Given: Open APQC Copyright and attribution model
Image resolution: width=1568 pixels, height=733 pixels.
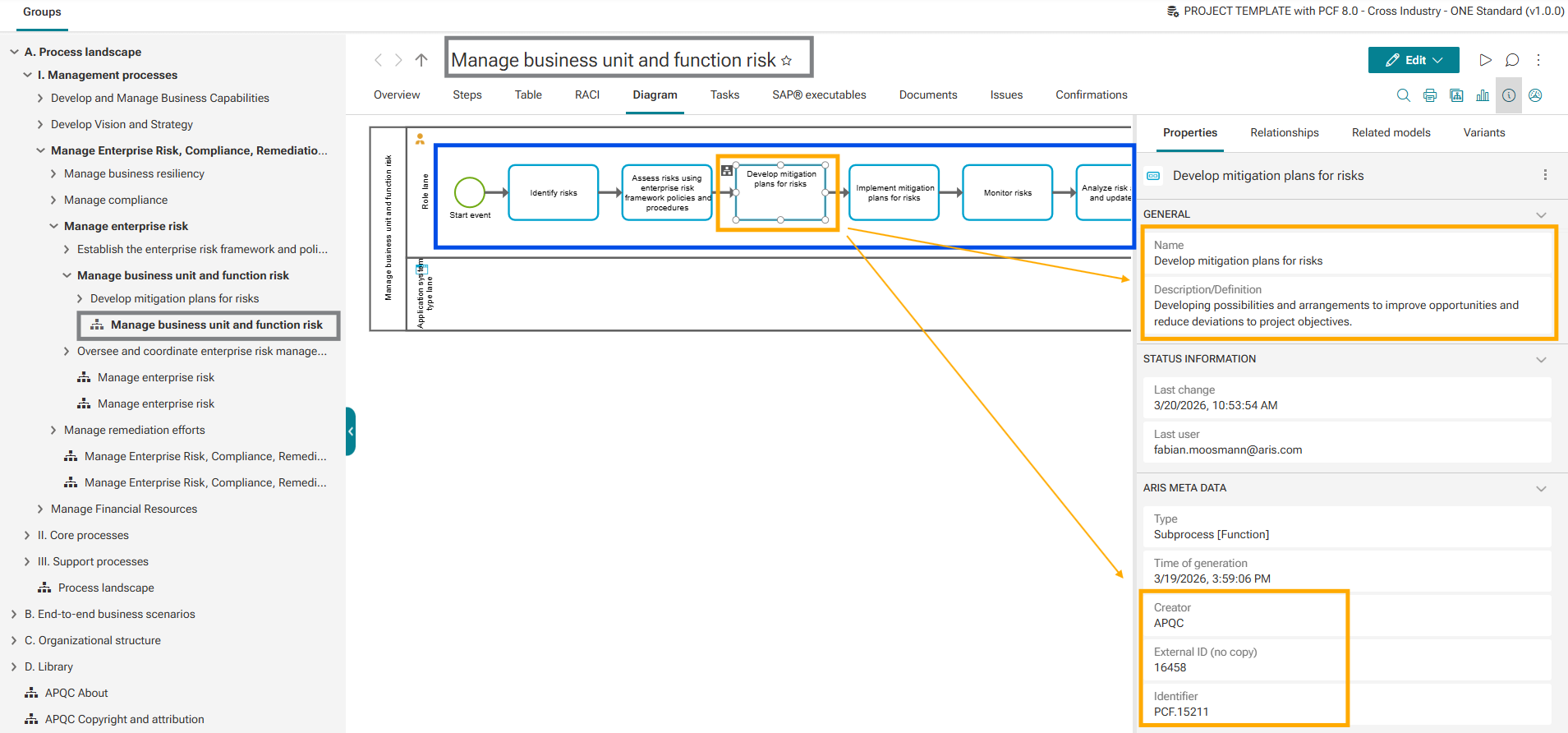Looking at the screenshot, I should [124, 720].
